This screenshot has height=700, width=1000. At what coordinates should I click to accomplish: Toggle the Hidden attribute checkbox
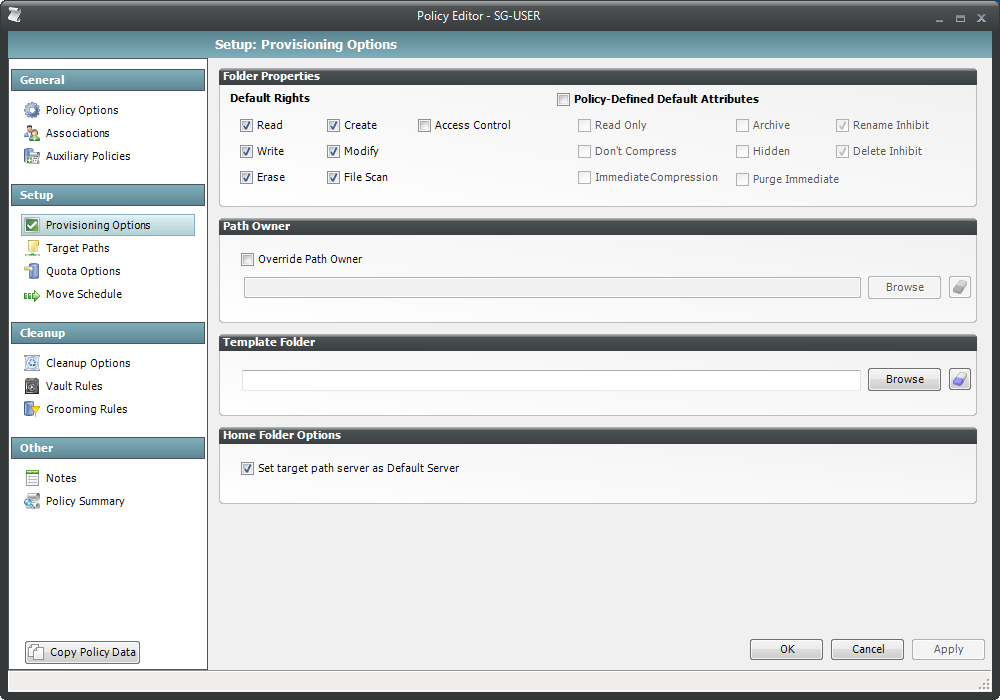(742, 152)
